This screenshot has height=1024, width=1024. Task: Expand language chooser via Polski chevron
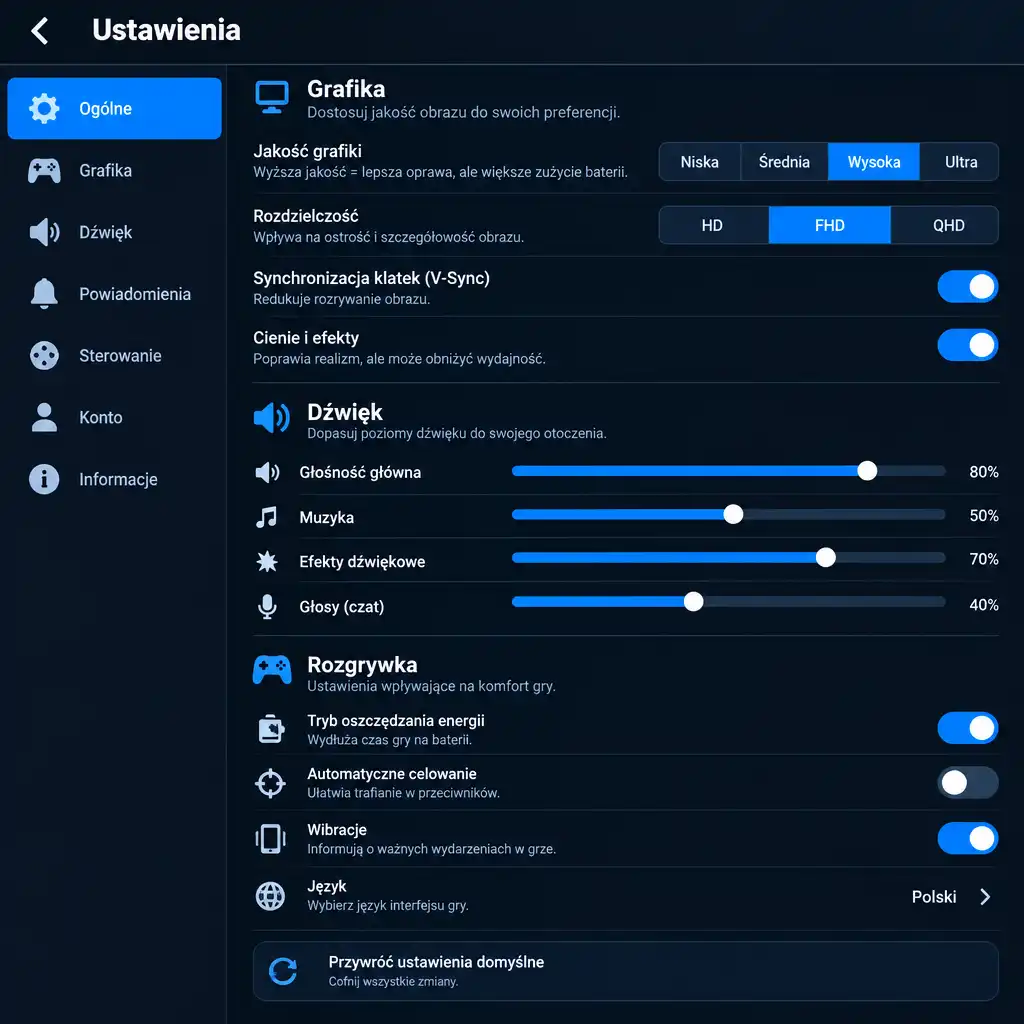(985, 897)
